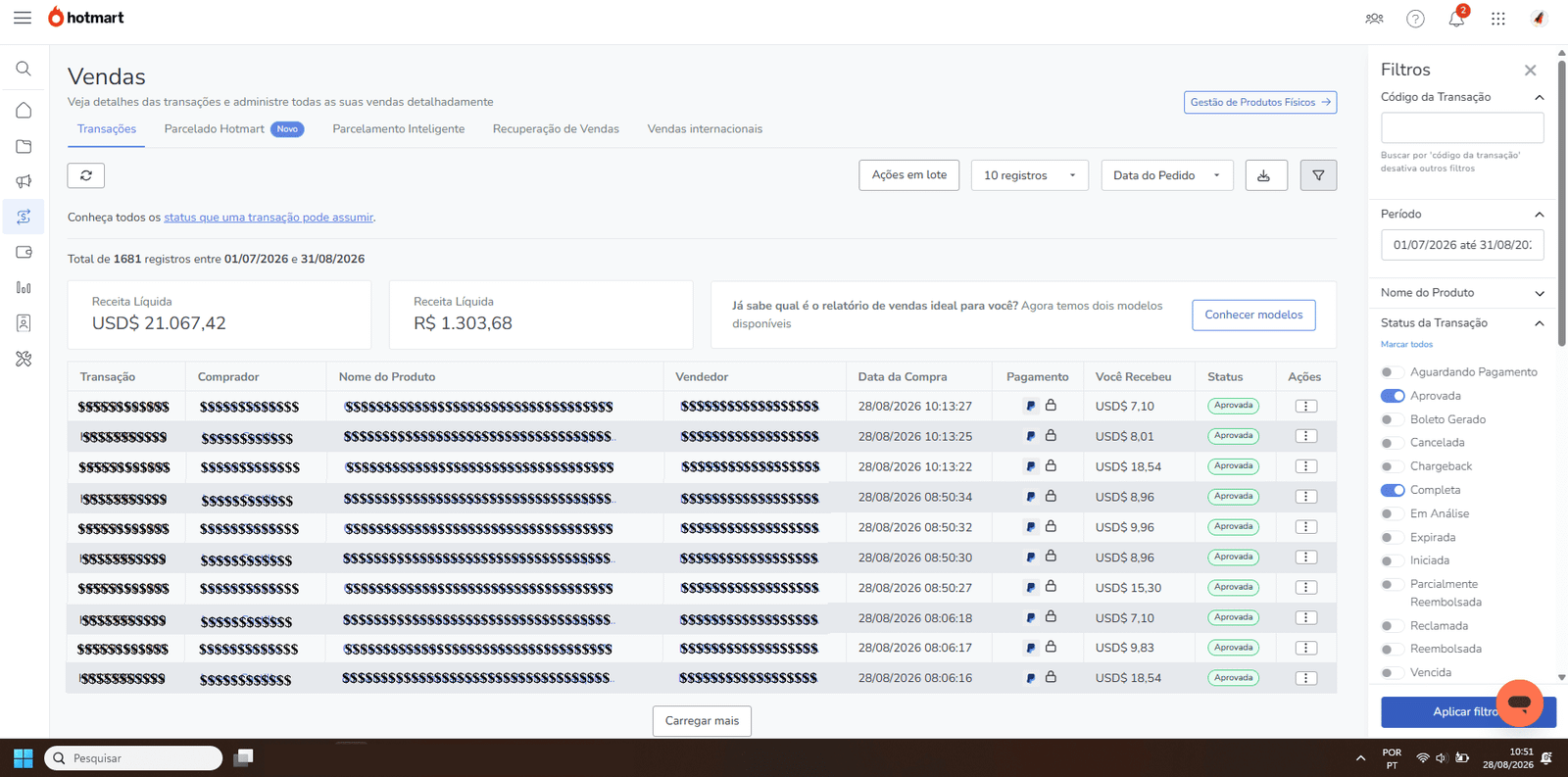Click the Período date range field
The height and width of the screenshot is (777, 1568).
tap(1462, 245)
